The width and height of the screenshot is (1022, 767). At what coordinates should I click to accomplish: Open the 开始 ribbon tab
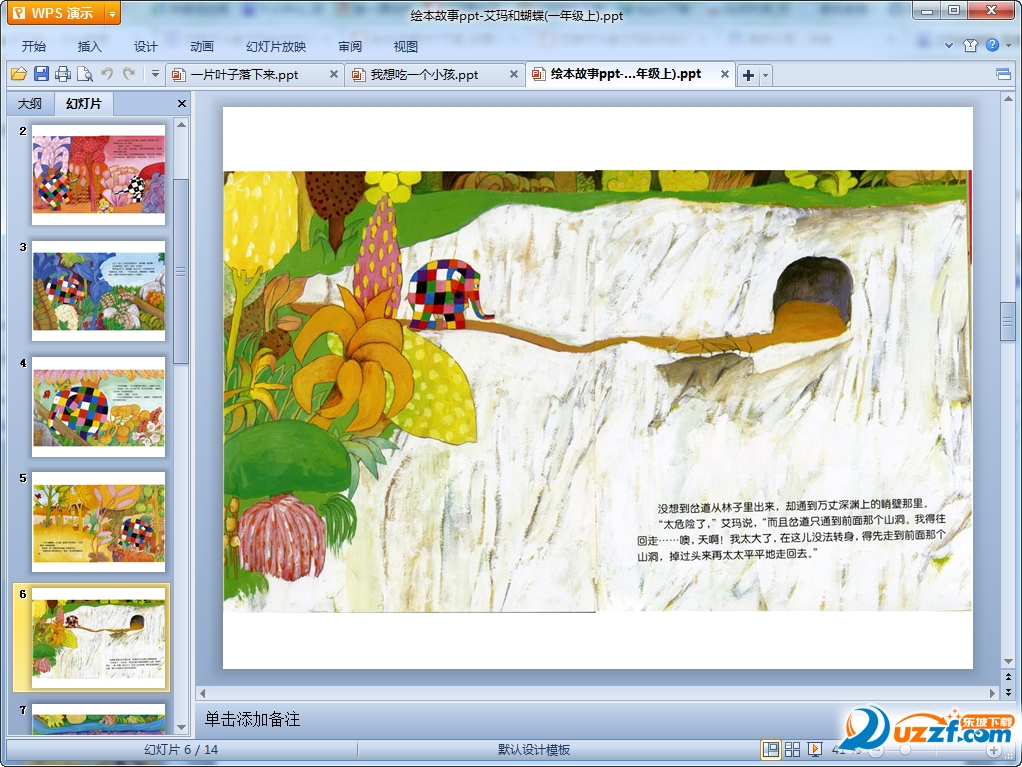coord(34,46)
